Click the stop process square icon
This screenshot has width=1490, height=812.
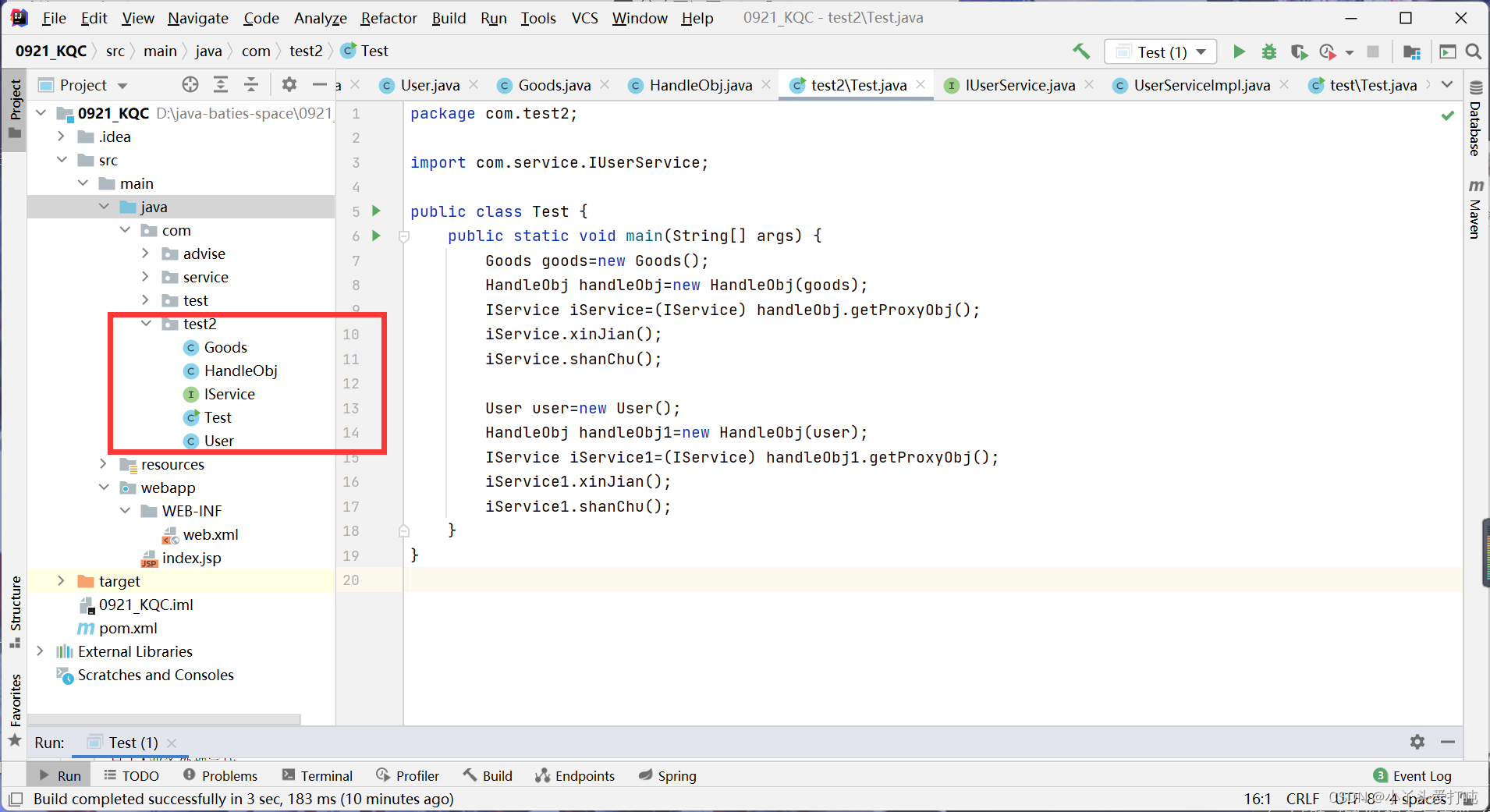[1373, 51]
